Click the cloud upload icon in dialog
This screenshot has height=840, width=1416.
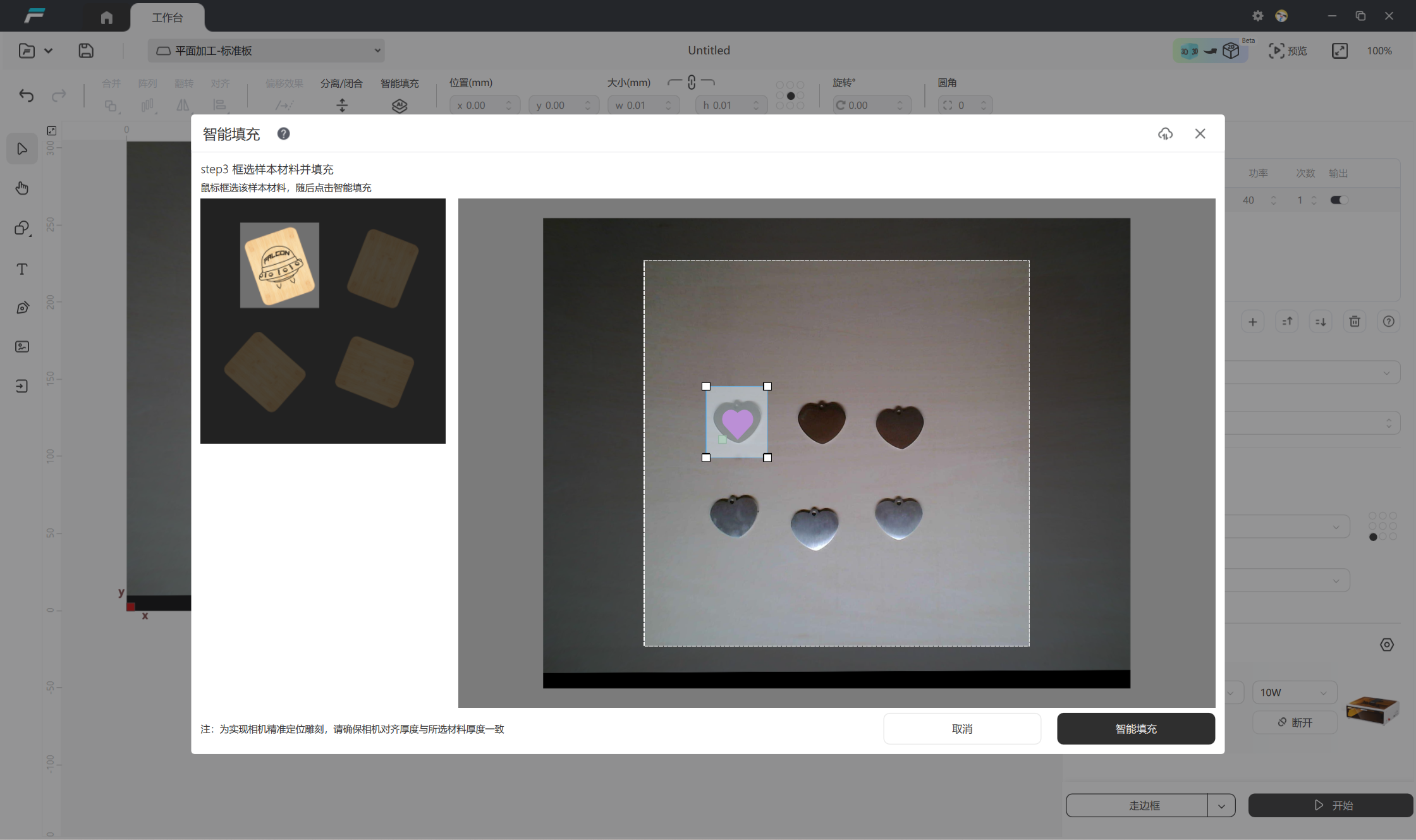1165,133
